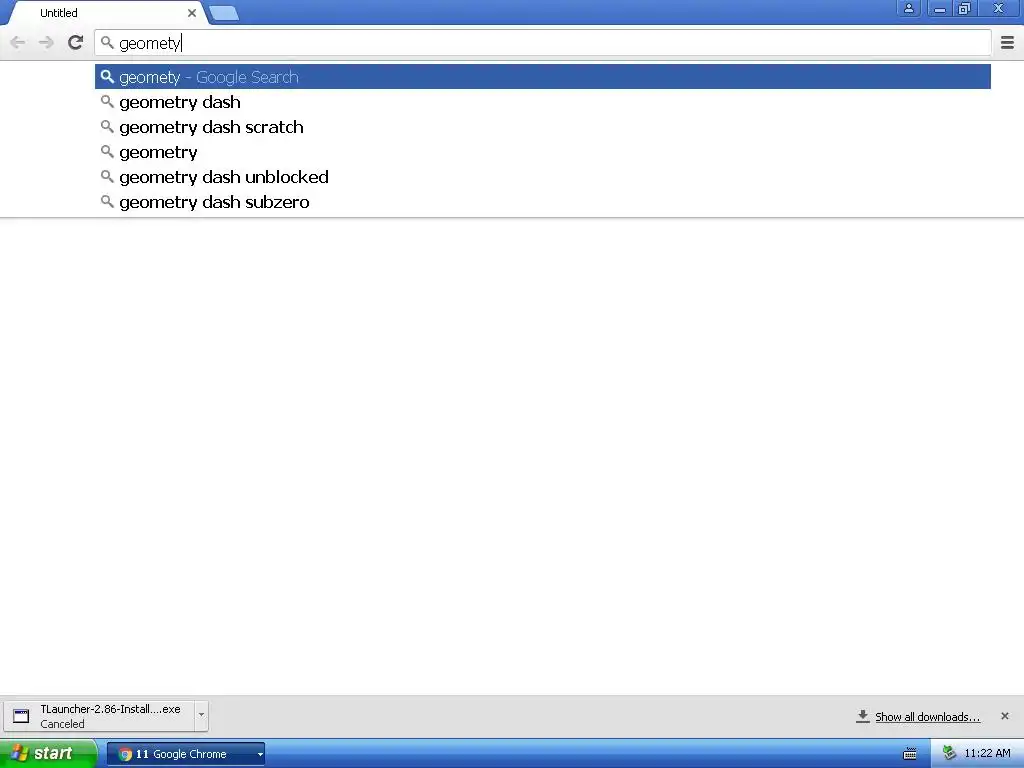
Task: Click the browser back arrow
Action: click(18, 43)
